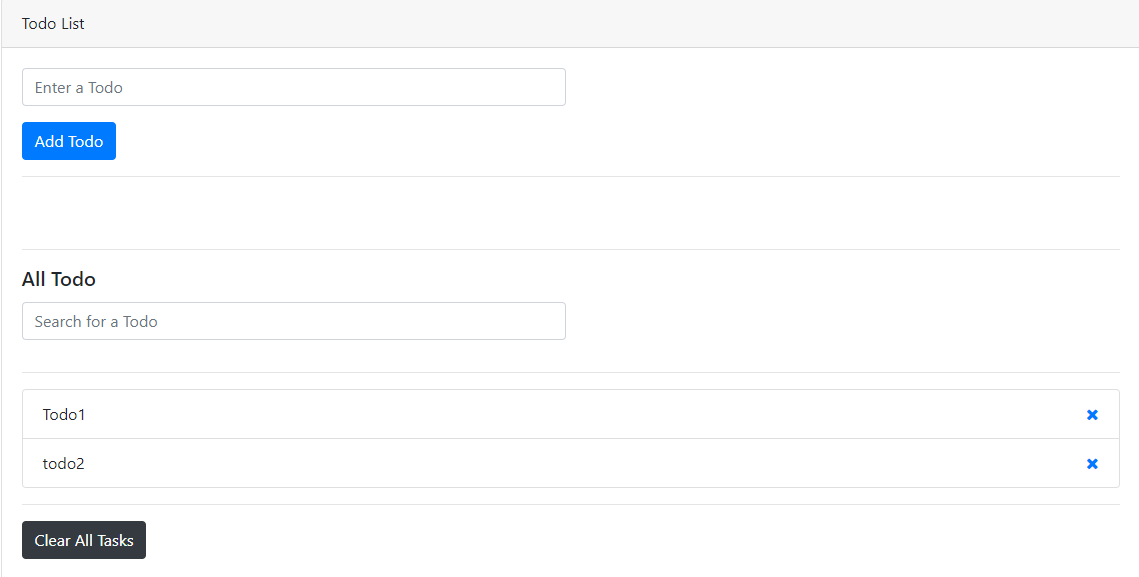Remove the first todo with its cross icon

(1092, 414)
